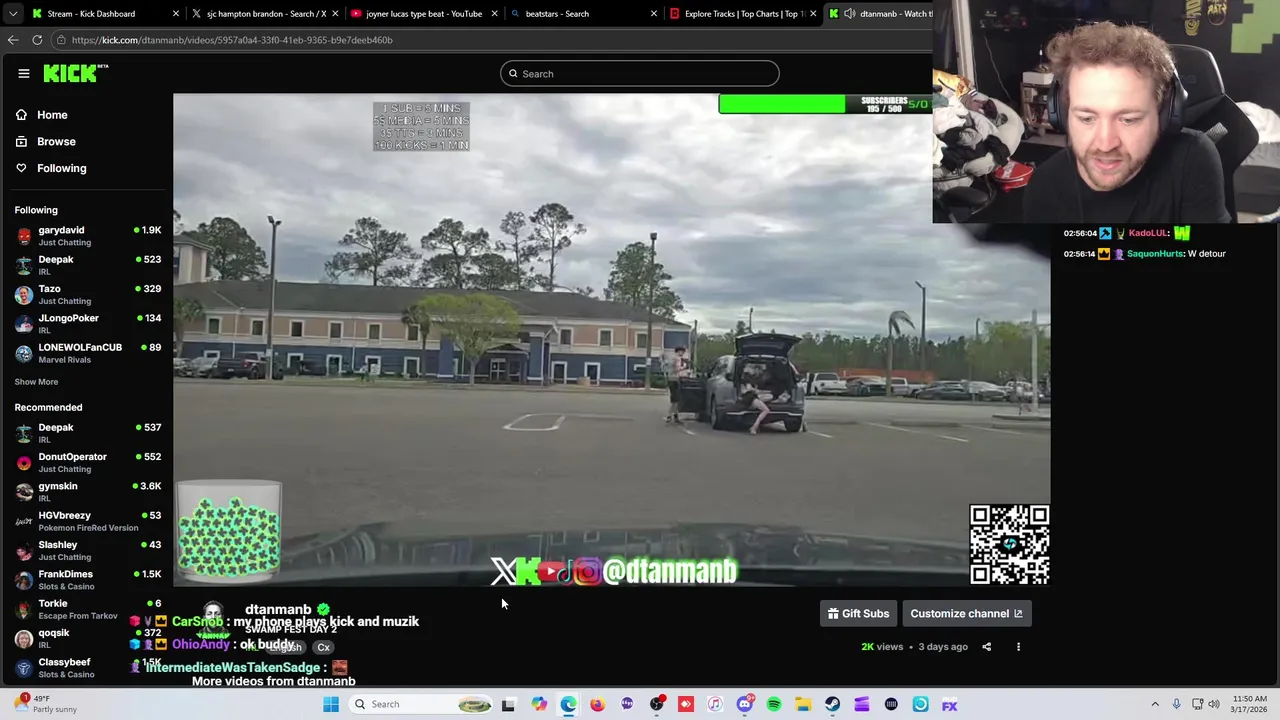Viewport: 1280px width, 720px height.
Task: Open garydavid channel in Following list
Action: click(x=88, y=236)
